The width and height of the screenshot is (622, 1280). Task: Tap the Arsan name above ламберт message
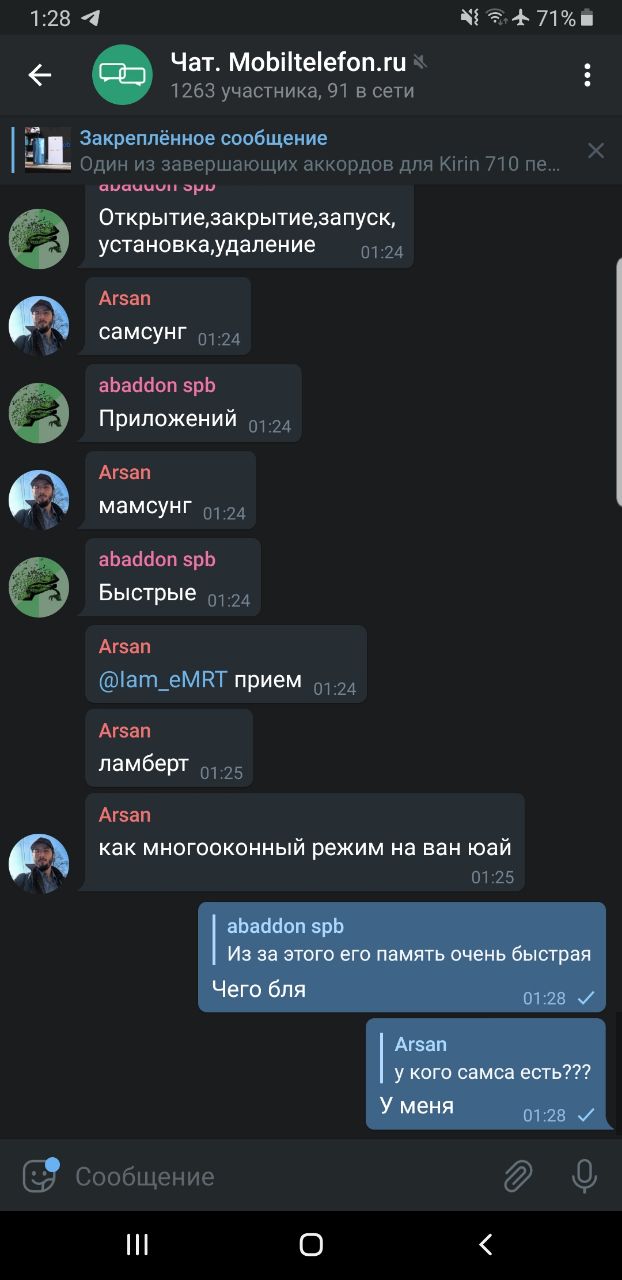click(x=124, y=731)
